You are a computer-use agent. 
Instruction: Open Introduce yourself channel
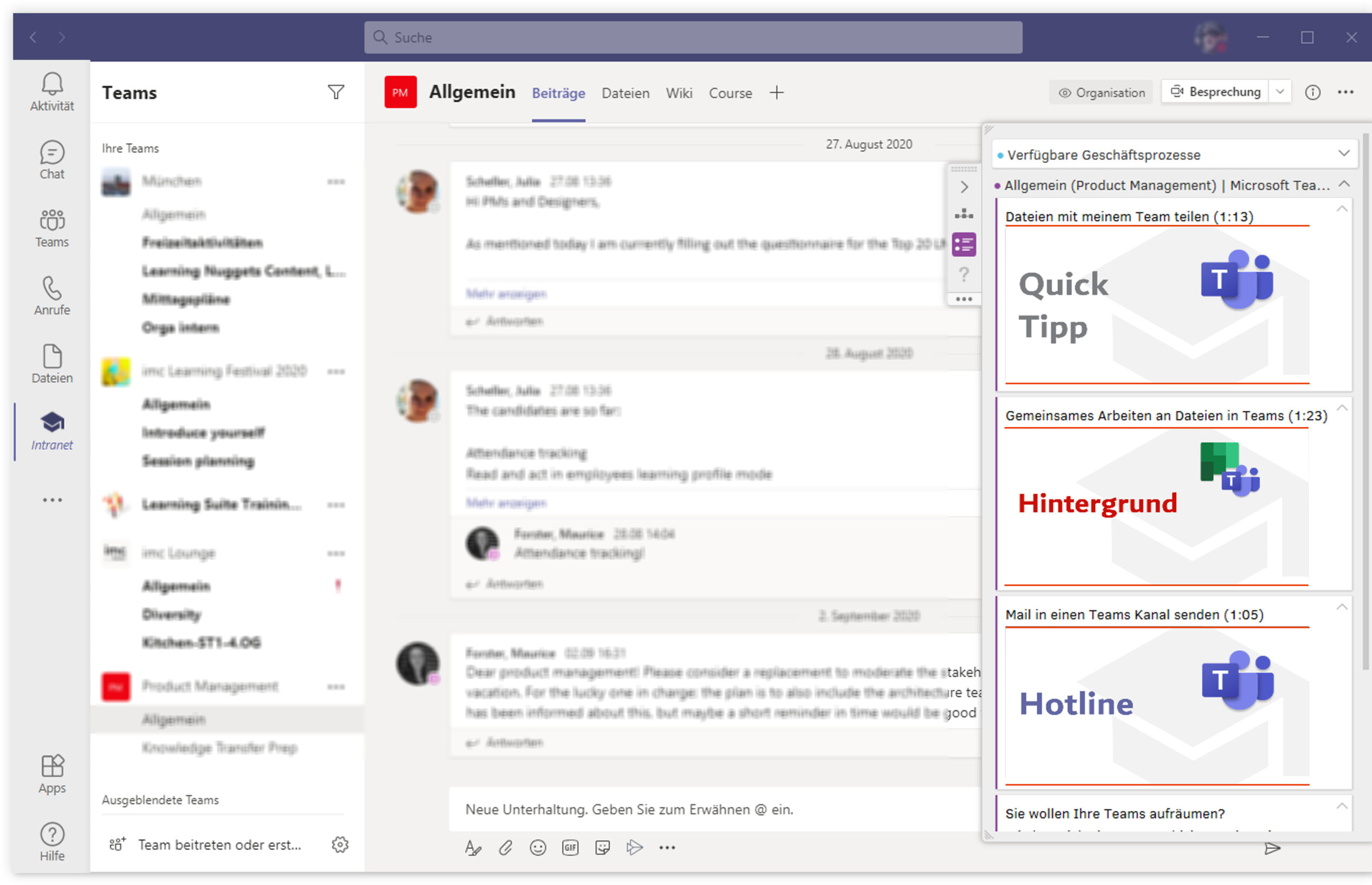coord(203,433)
